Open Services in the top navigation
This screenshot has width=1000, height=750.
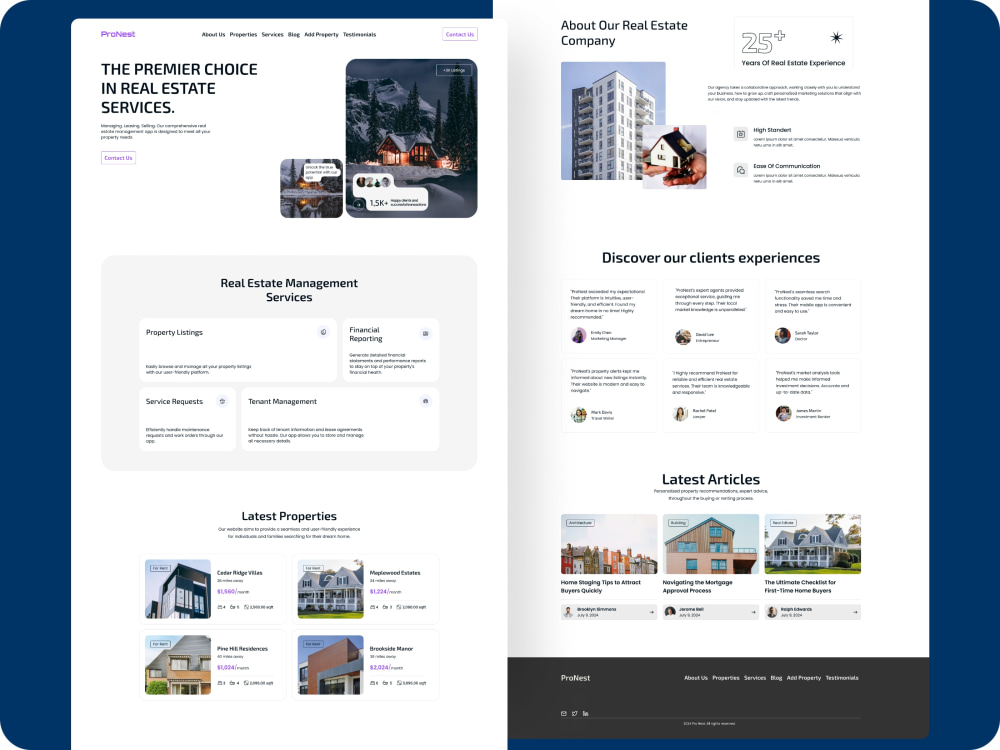click(x=272, y=34)
